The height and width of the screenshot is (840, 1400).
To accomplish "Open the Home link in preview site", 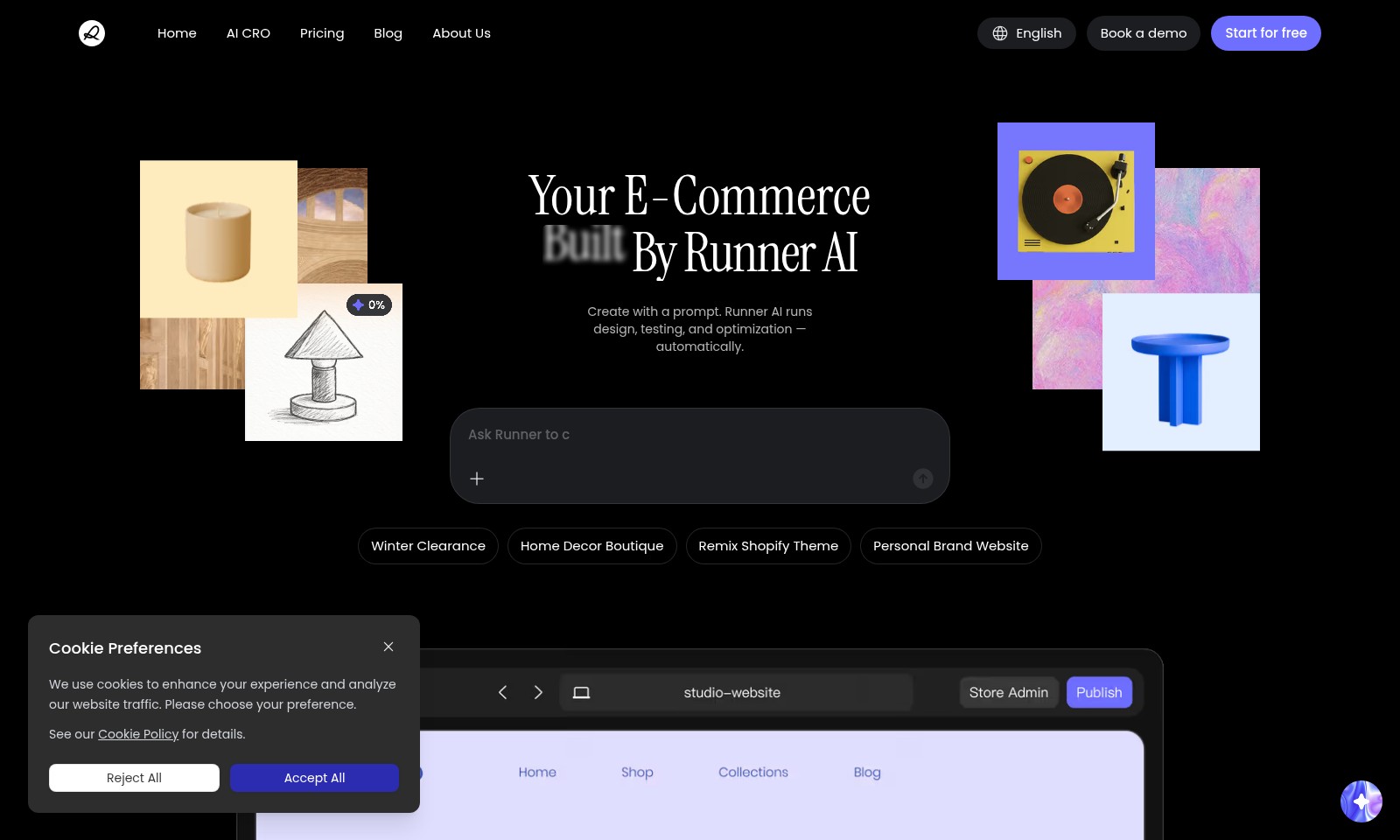I will [537, 773].
